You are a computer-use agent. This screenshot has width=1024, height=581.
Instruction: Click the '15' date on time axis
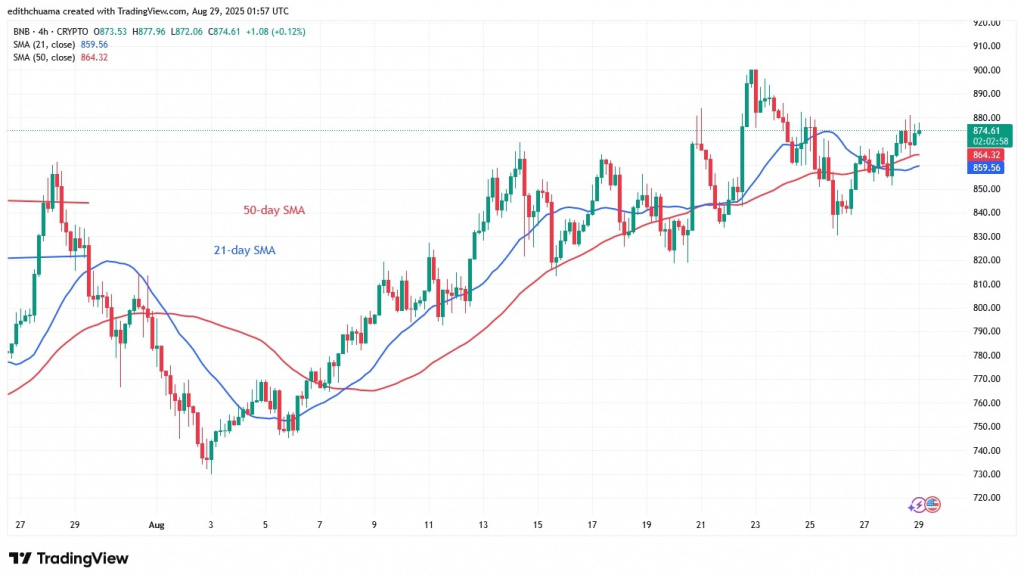[538, 524]
